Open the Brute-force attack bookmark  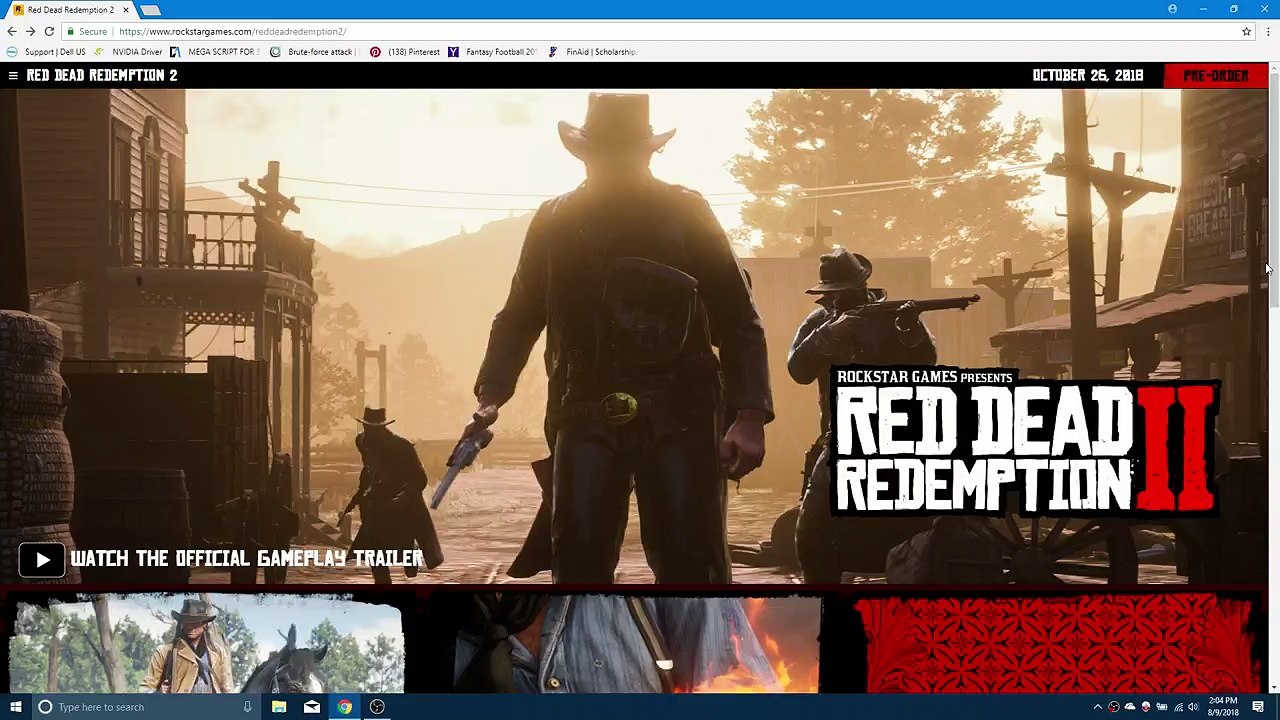point(314,52)
